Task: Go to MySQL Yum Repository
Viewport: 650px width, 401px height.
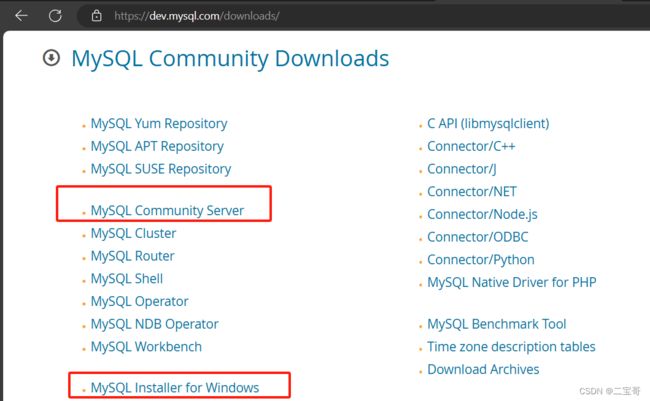Action: [x=159, y=124]
